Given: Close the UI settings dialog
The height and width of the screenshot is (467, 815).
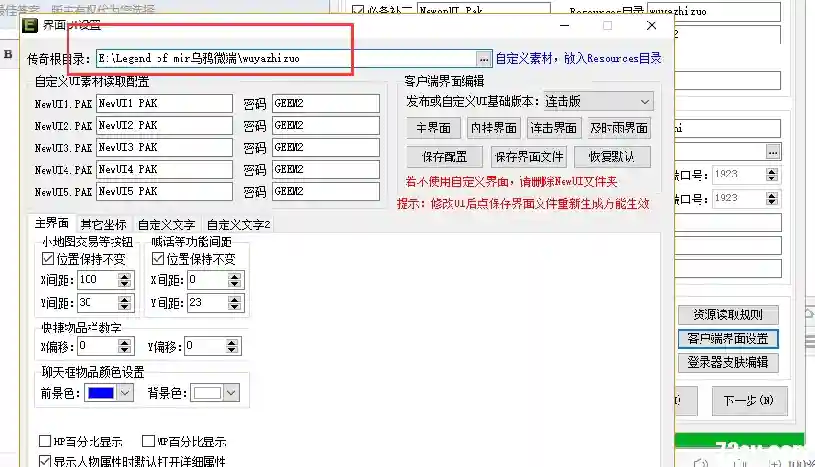Looking at the screenshot, I should coord(651,25).
